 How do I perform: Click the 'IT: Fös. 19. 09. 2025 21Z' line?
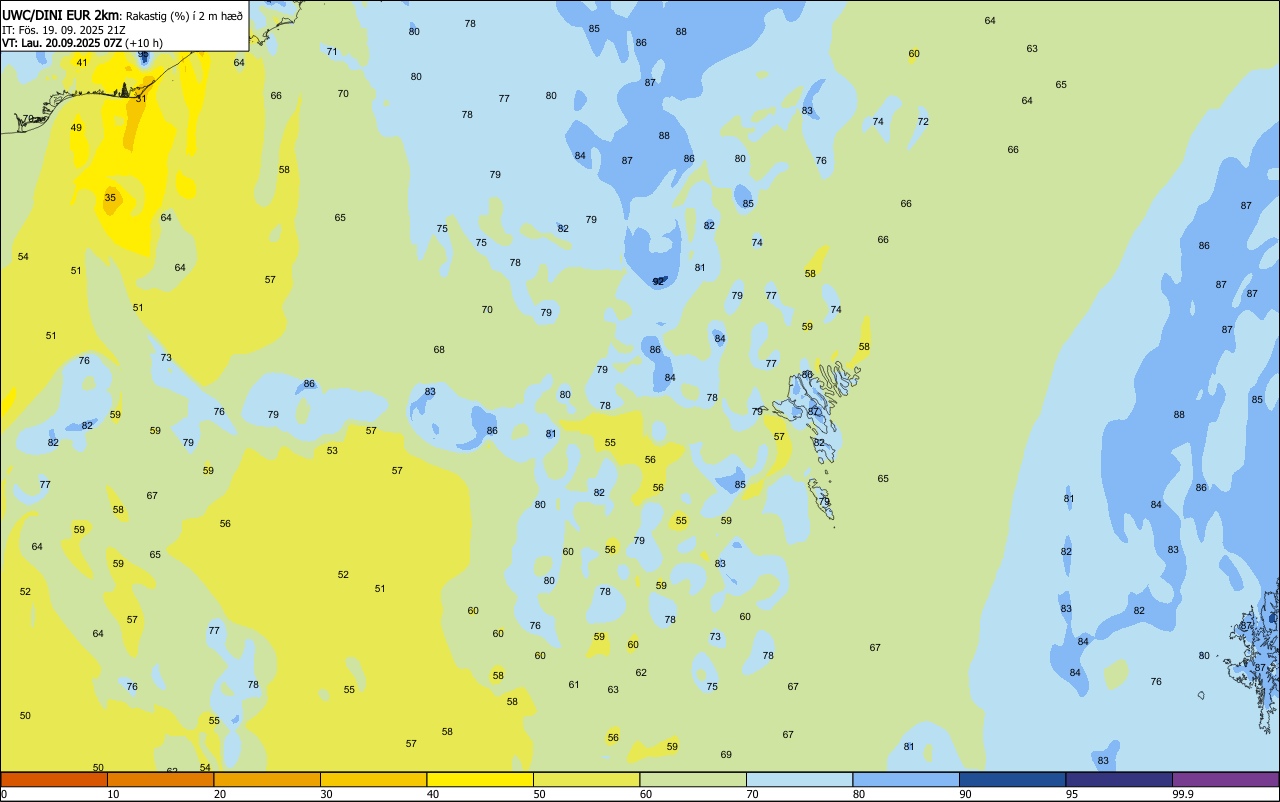click(63, 29)
